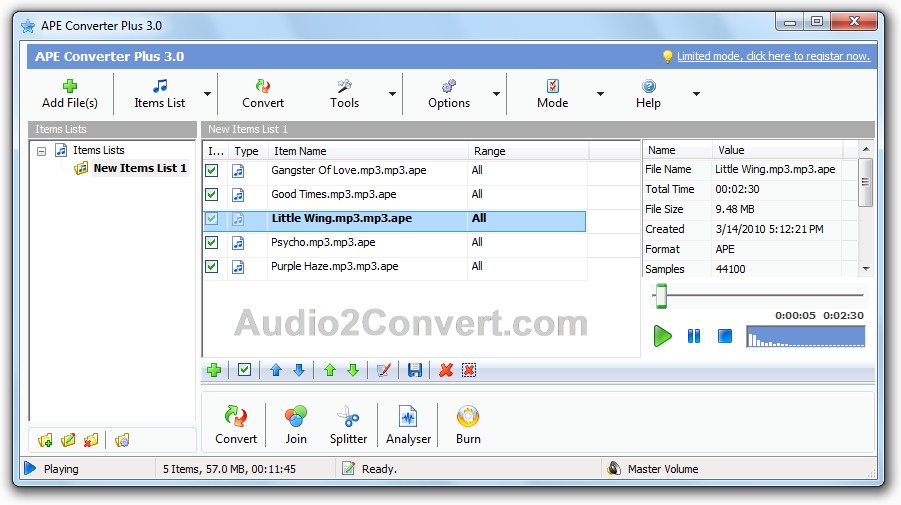The width and height of the screenshot is (901, 505).
Task: Open the Options toolbar button
Action: 449,94
